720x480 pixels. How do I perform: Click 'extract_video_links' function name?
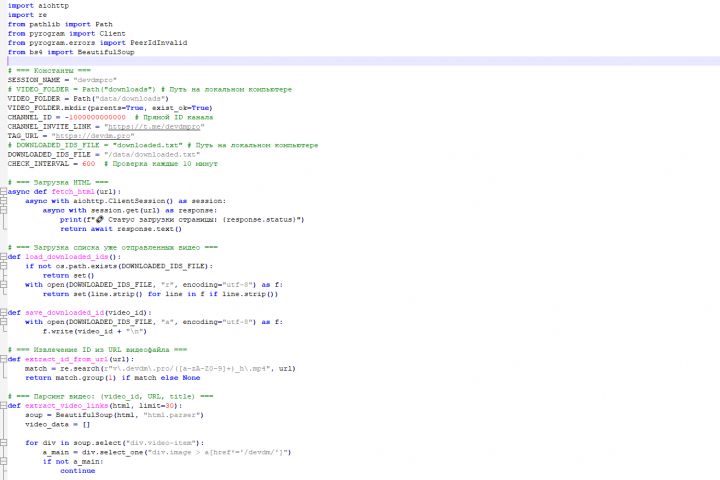coord(67,406)
